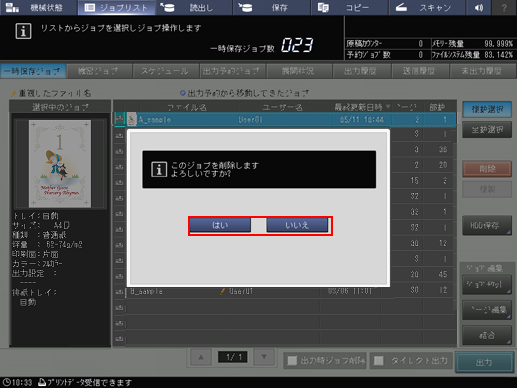Click the 重複したファイル名 legend pencil icon

click(13, 93)
